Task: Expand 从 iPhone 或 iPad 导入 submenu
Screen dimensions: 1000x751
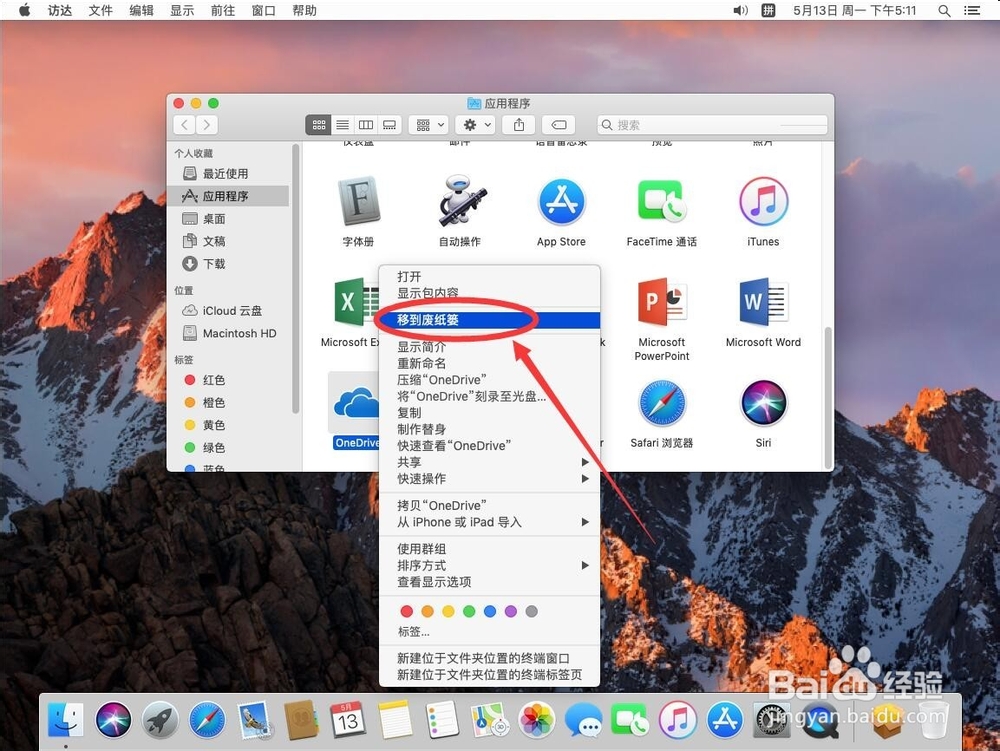Action: click(x=489, y=522)
